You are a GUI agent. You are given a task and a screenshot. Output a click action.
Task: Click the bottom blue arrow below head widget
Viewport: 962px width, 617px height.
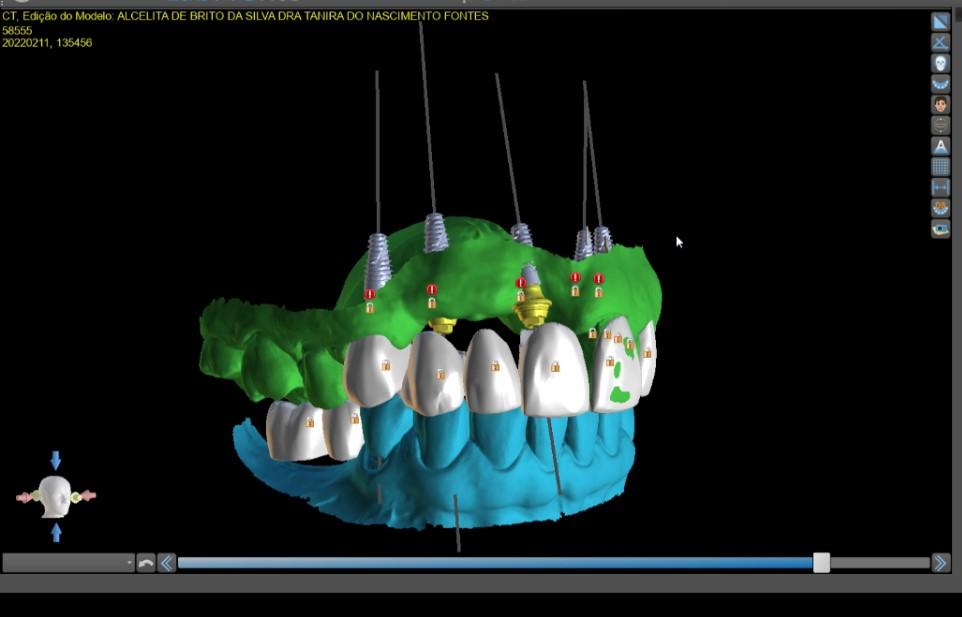56,532
